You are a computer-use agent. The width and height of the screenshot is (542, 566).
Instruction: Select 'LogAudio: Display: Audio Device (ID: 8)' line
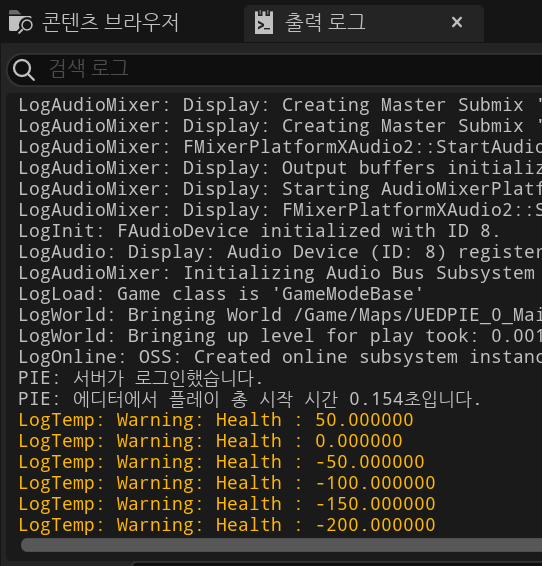click(x=280, y=252)
